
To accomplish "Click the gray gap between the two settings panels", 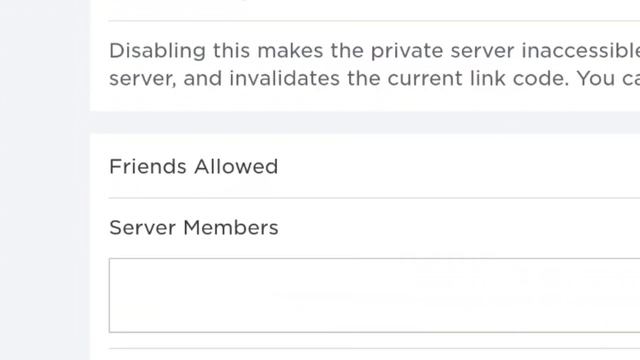I will click(x=365, y=122).
